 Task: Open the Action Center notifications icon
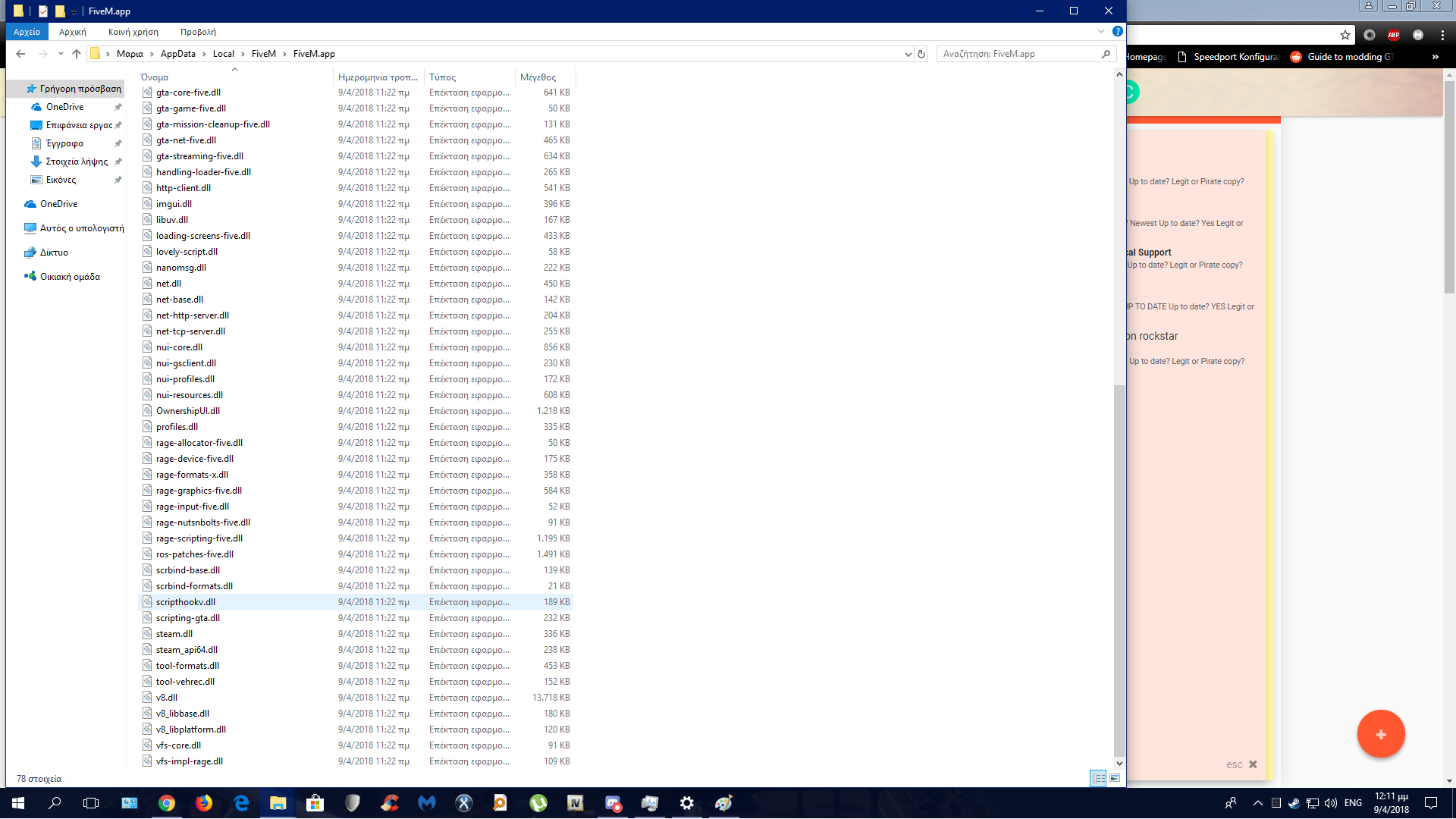tap(1431, 803)
